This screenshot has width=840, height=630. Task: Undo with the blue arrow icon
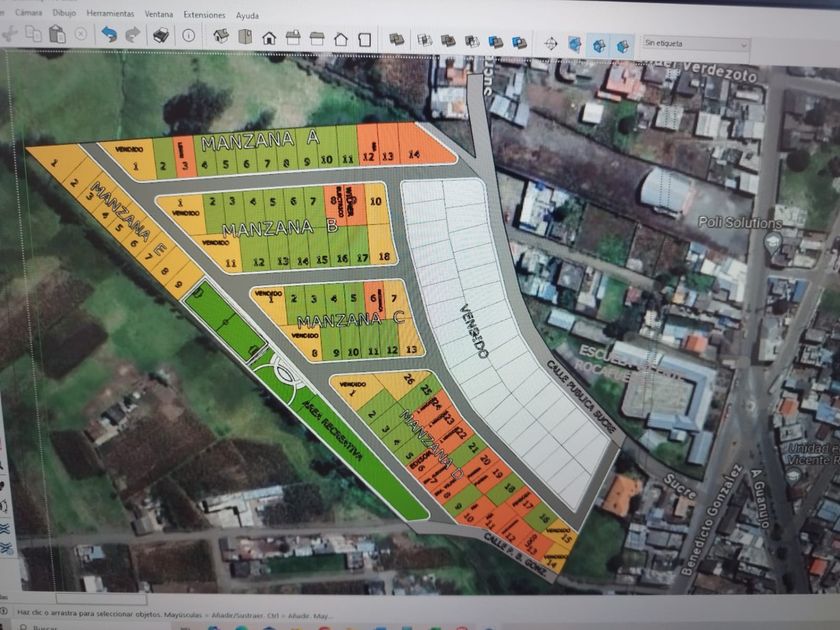coord(109,35)
